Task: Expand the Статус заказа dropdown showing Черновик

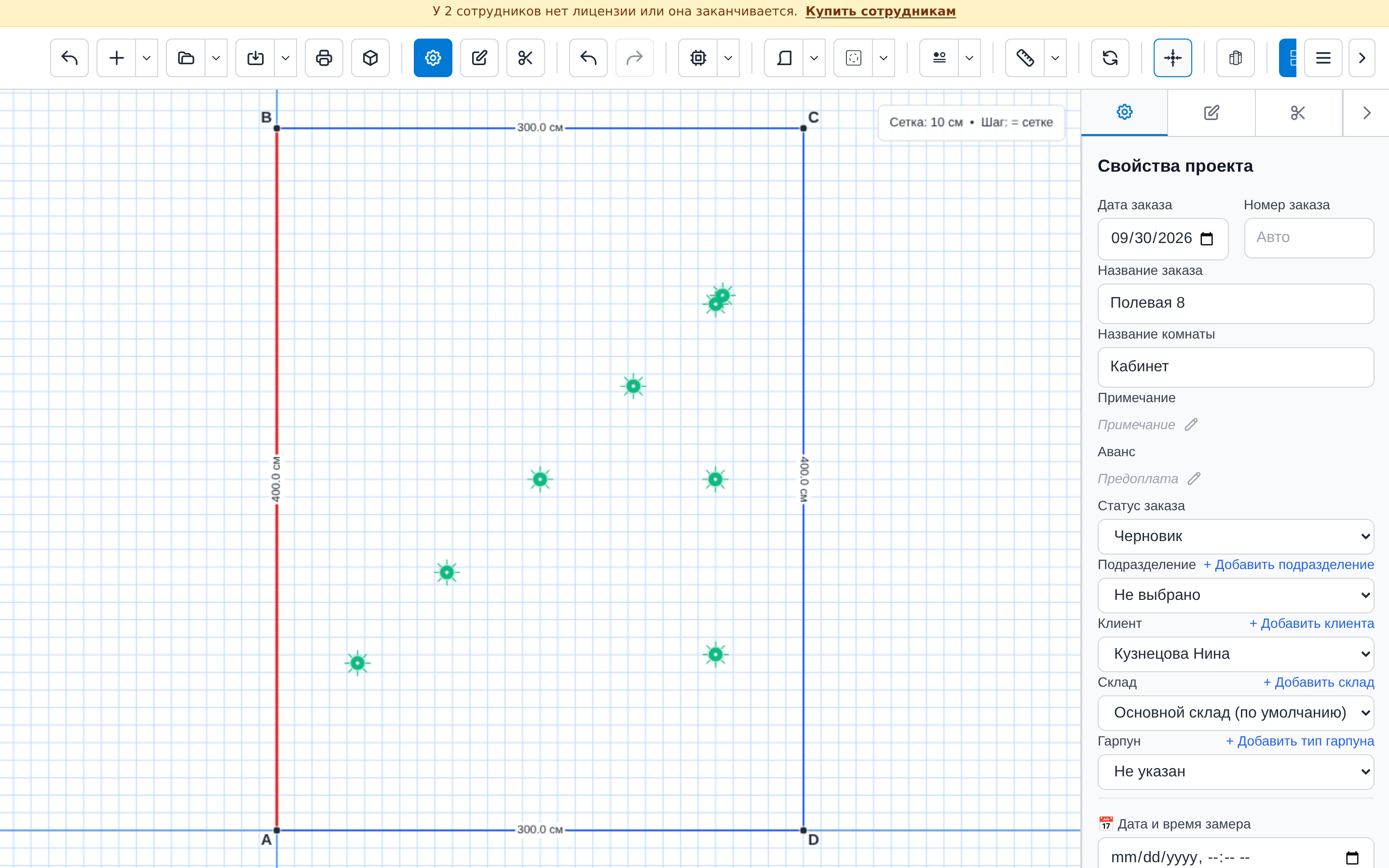Action: (1236, 536)
